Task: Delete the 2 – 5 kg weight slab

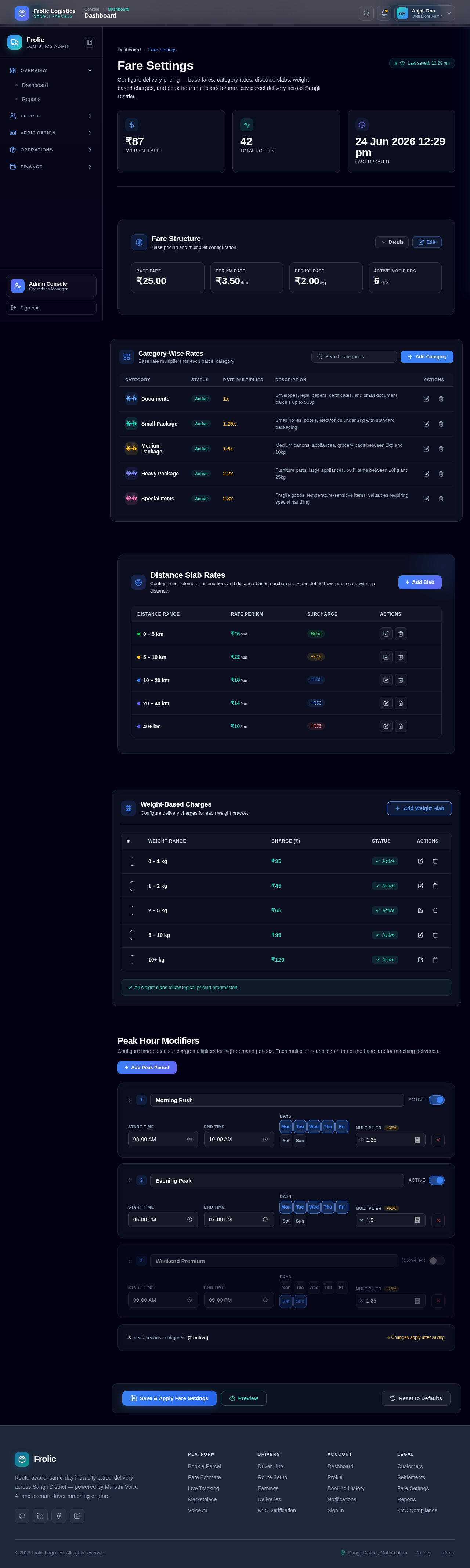Action: click(x=435, y=910)
